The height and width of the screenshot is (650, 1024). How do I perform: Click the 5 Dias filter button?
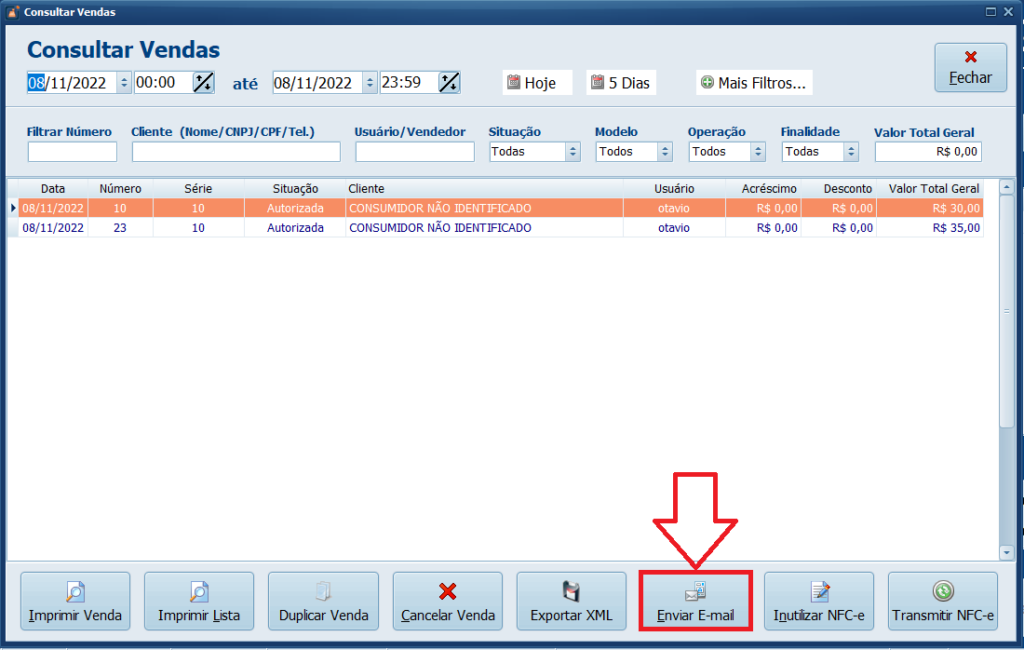(x=620, y=83)
